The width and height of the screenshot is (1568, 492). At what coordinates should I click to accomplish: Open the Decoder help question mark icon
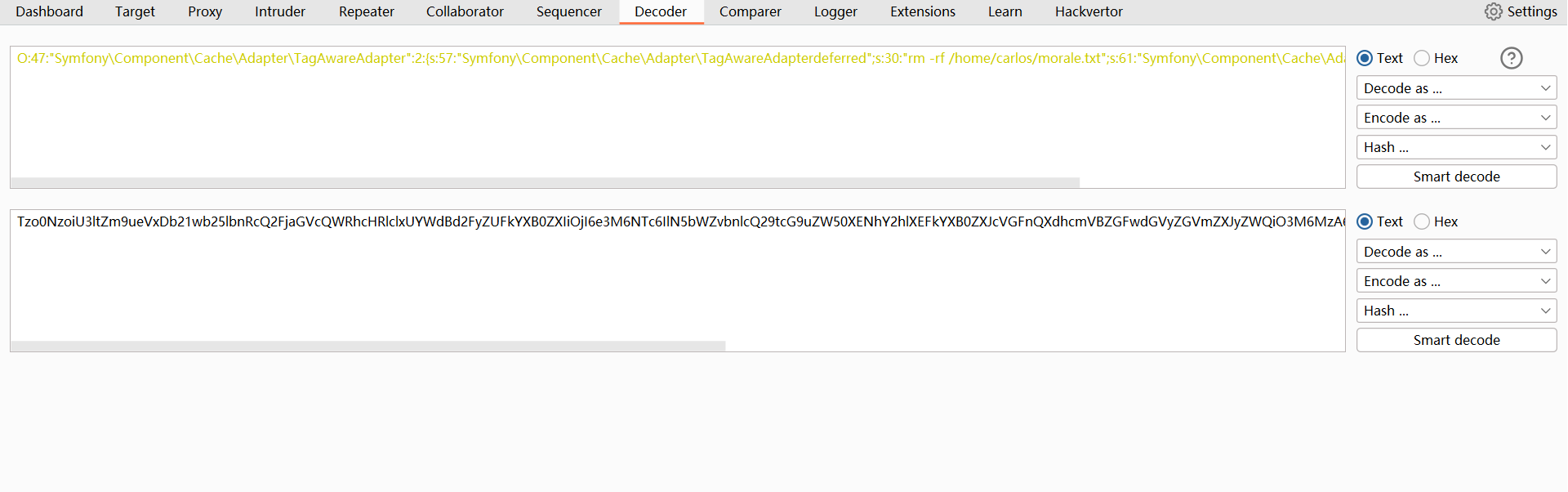coord(1512,58)
